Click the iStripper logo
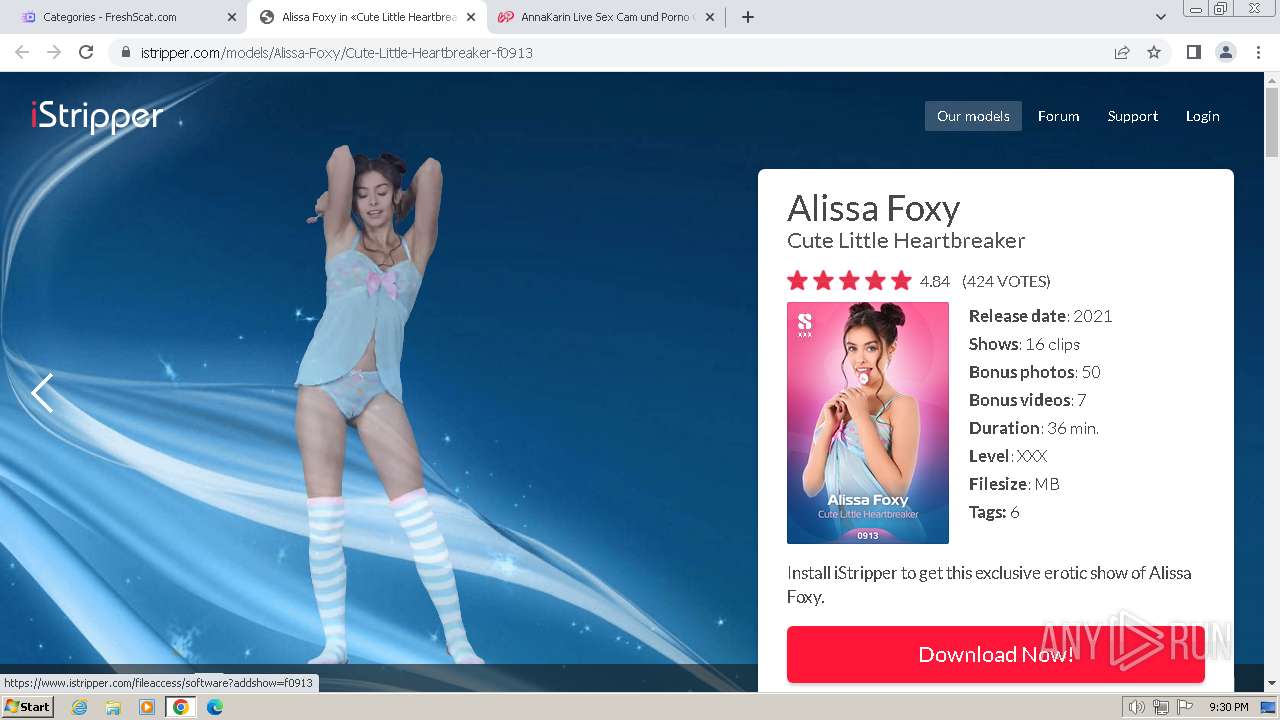Viewport: 1280px width, 720px height. click(97, 116)
